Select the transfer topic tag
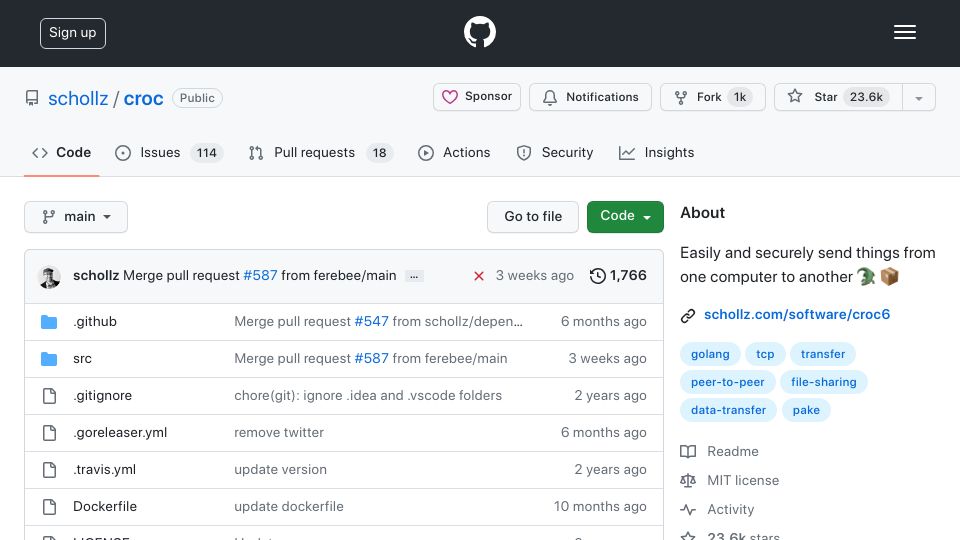Viewport: 960px width, 540px height. (822, 354)
